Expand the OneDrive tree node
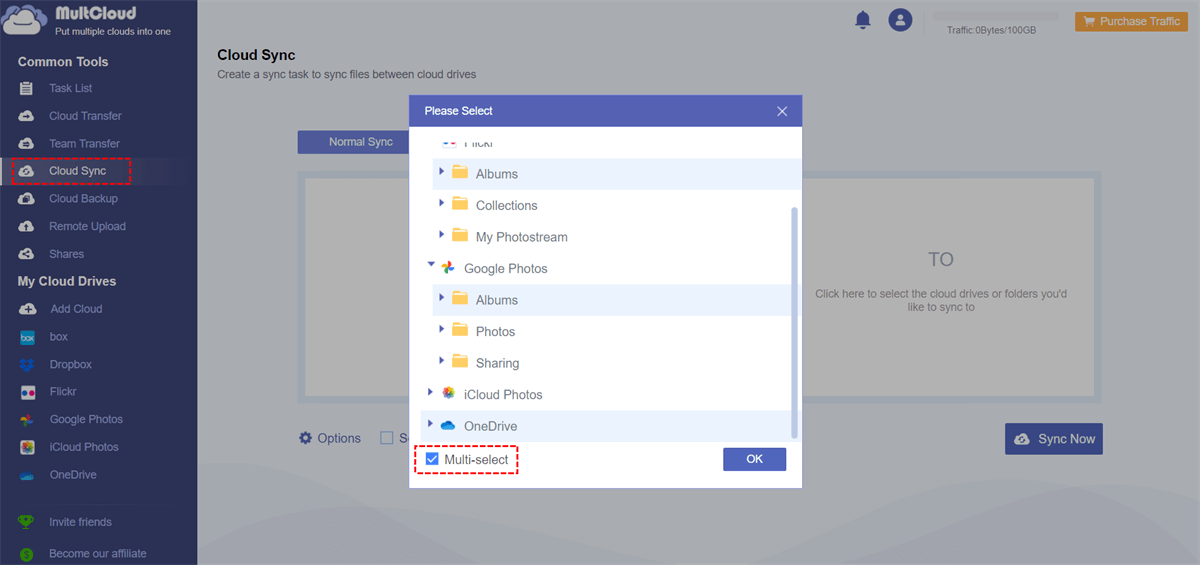The height and width of the screenshot is (565, 1200). coord(431,425)
